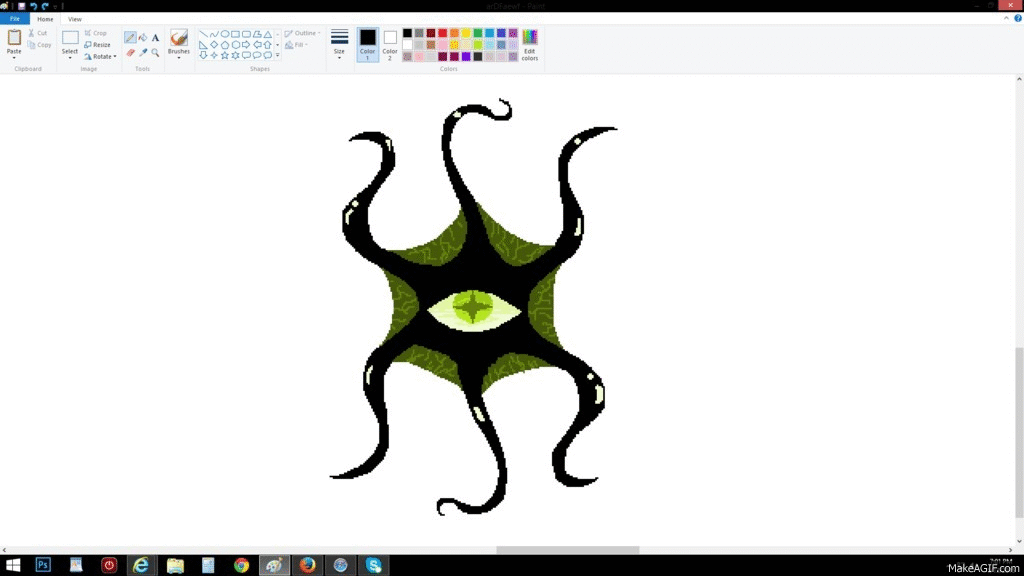Switch to the Color 2 box
Image resolution: width=1024 pixels, height=576 pixels.
click(x=390, y=43)
